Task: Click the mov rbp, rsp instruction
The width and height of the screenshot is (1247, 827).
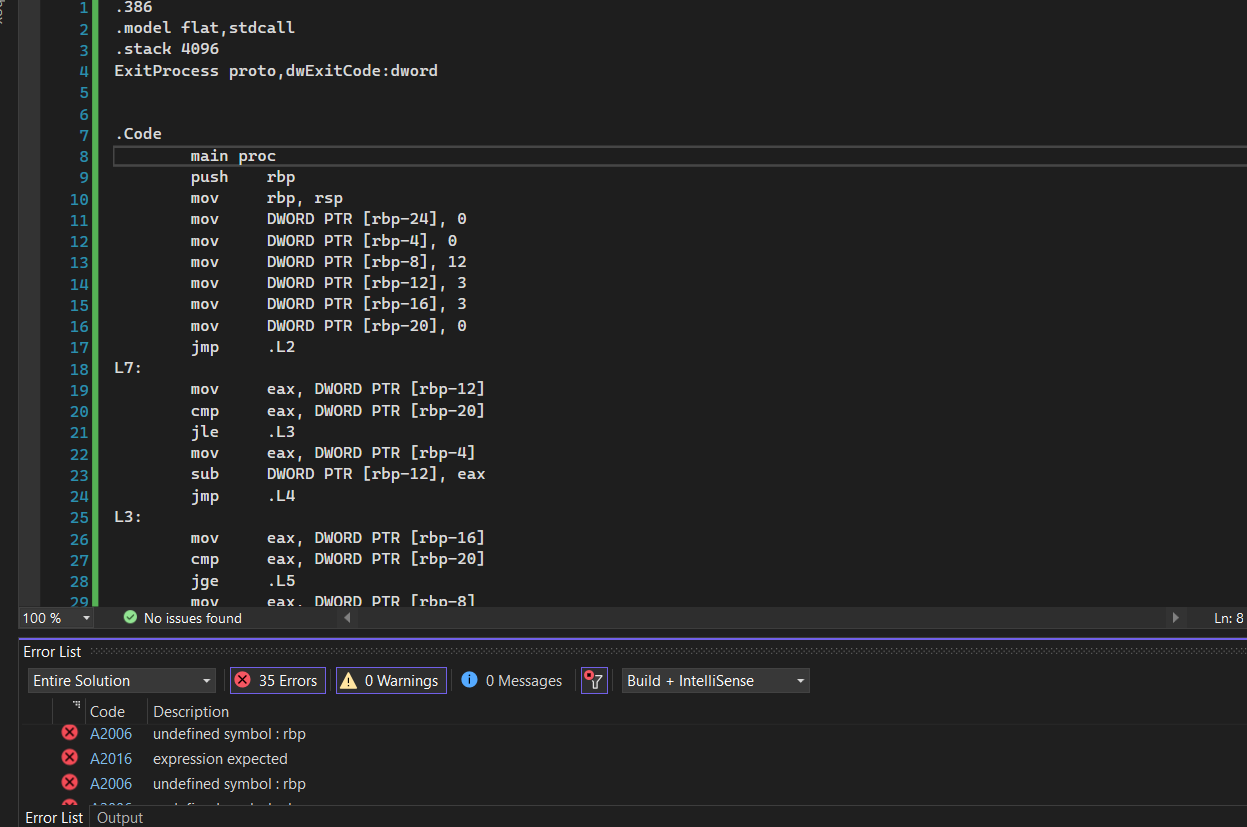Action: 267,198
